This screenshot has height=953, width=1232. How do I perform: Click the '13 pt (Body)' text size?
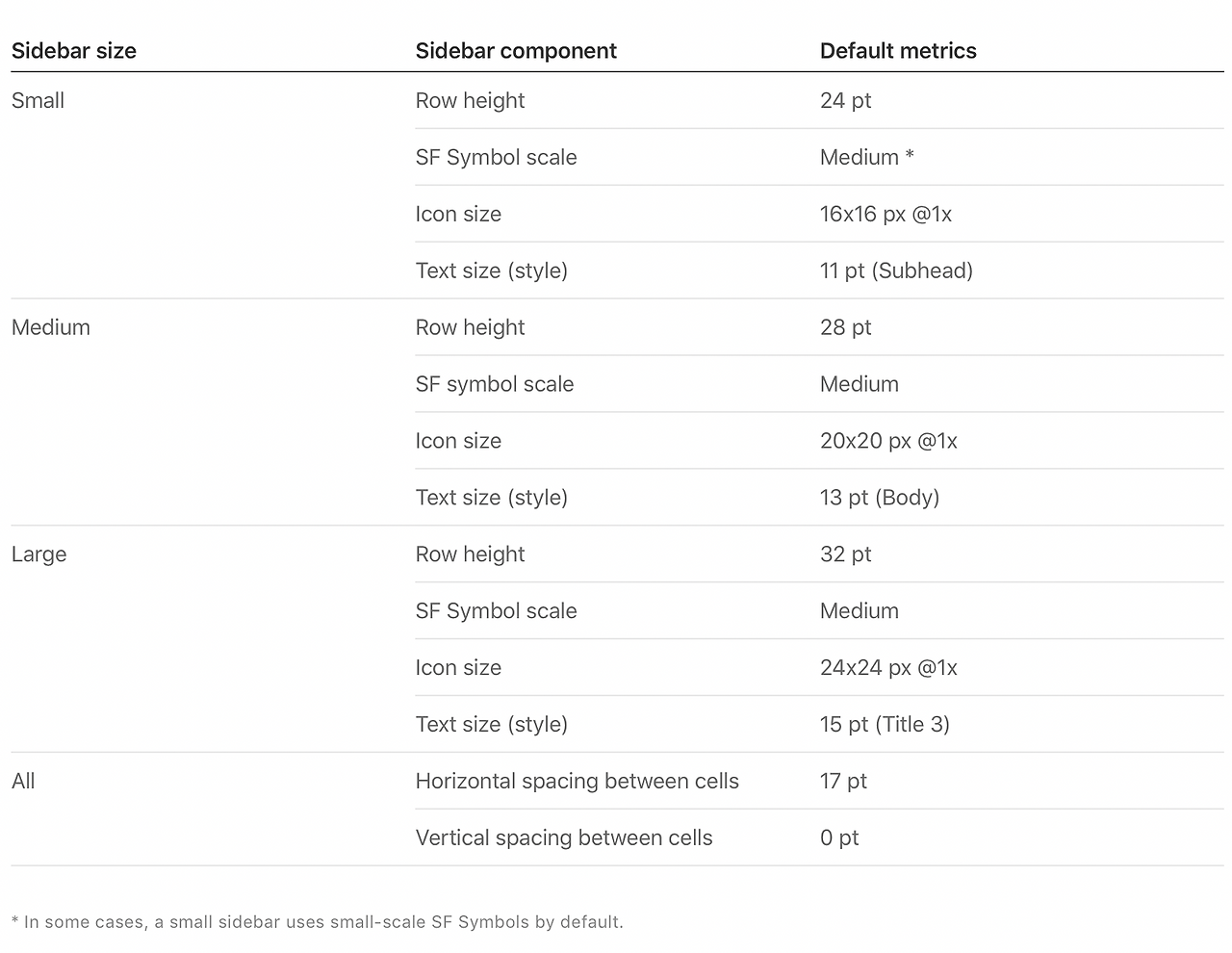pos(880,498)
